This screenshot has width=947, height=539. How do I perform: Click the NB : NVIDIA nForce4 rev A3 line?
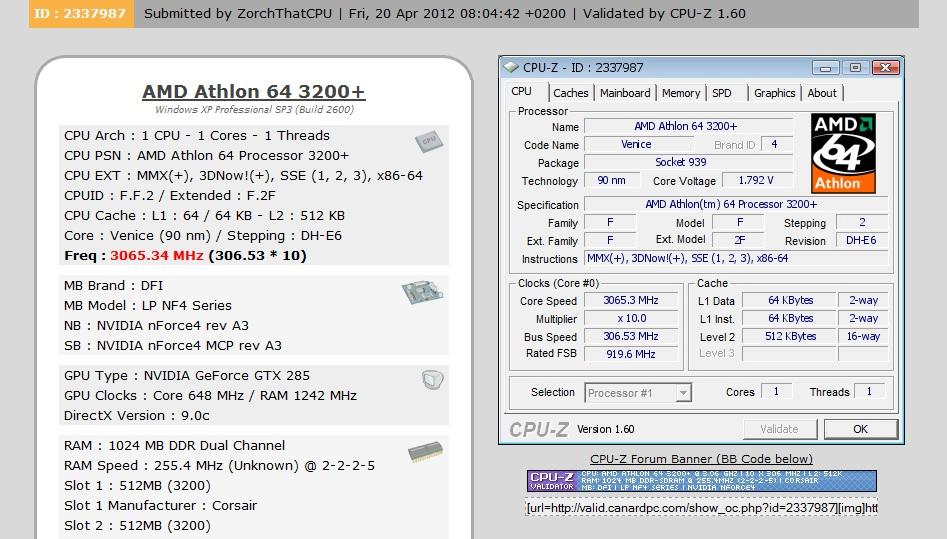click(156, 326)
